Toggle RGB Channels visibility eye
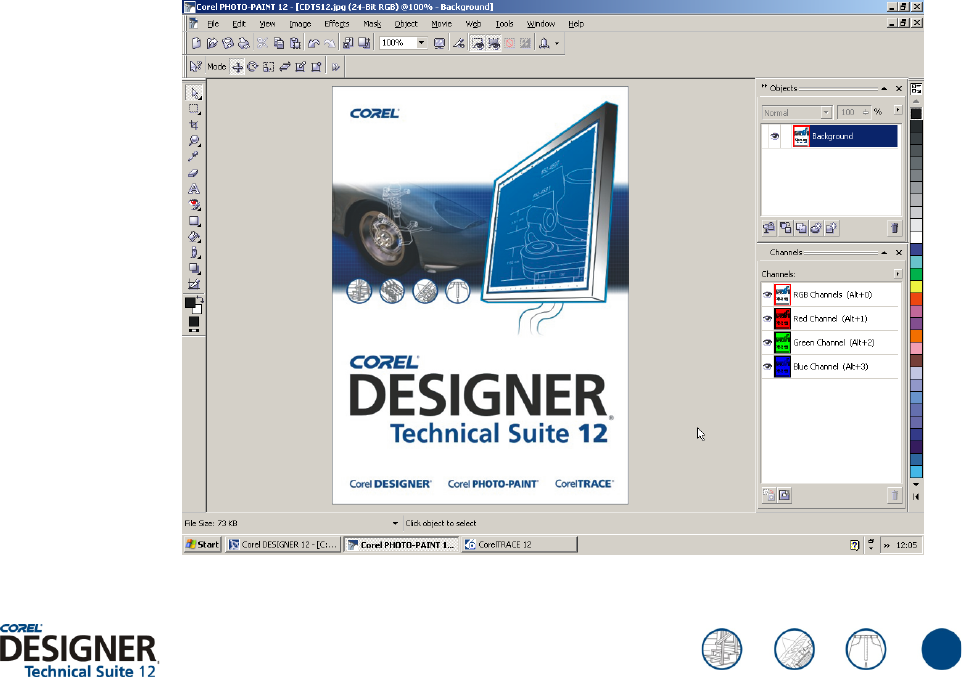 [767, 295]
